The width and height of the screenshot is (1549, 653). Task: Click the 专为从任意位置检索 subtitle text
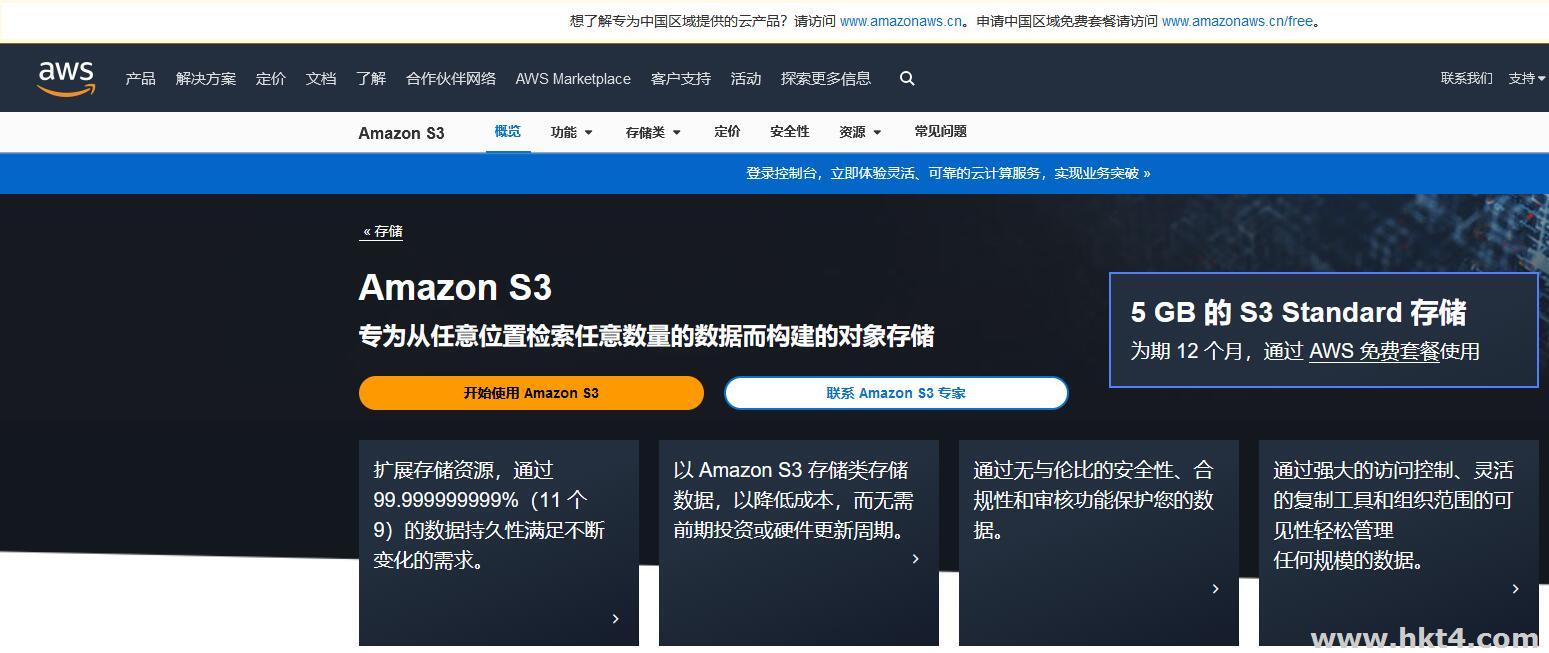[646, 336]
